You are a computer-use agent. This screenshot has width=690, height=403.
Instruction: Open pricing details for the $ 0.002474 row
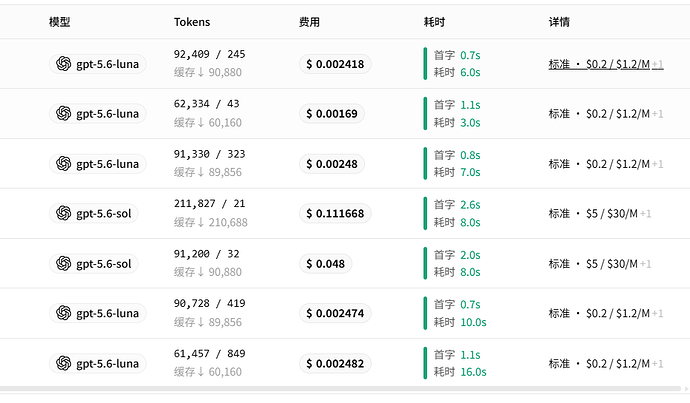pyautogui.click(x=606, y=314)
